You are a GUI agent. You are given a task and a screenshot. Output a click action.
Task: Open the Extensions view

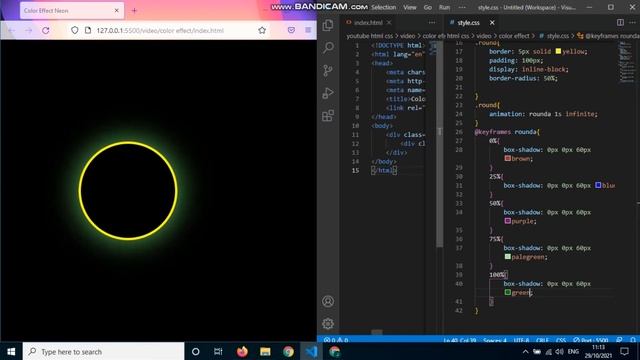click(328, 116)
